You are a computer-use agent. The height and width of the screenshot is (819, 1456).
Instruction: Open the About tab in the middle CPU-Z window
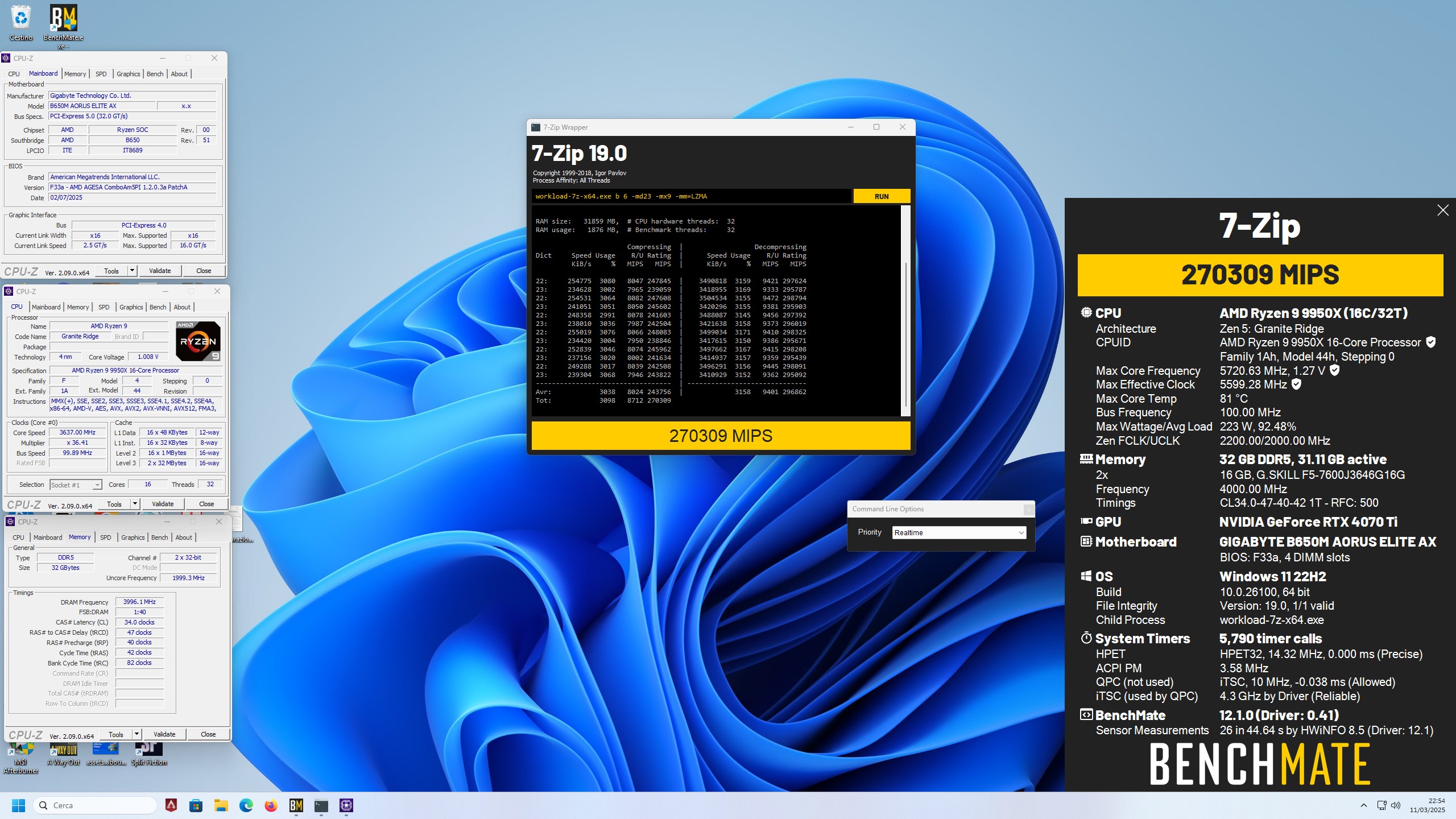pos(182,307)
